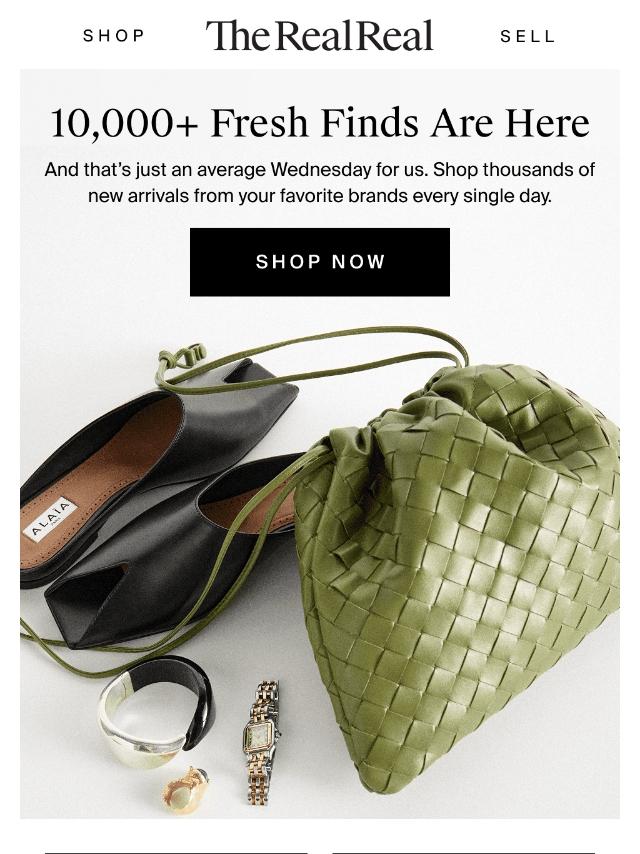Click the Alaïa label on the insole
Image resolution: width=640 pixels, height=854 pixels.
pyautogui.click(x=50, y=520)
